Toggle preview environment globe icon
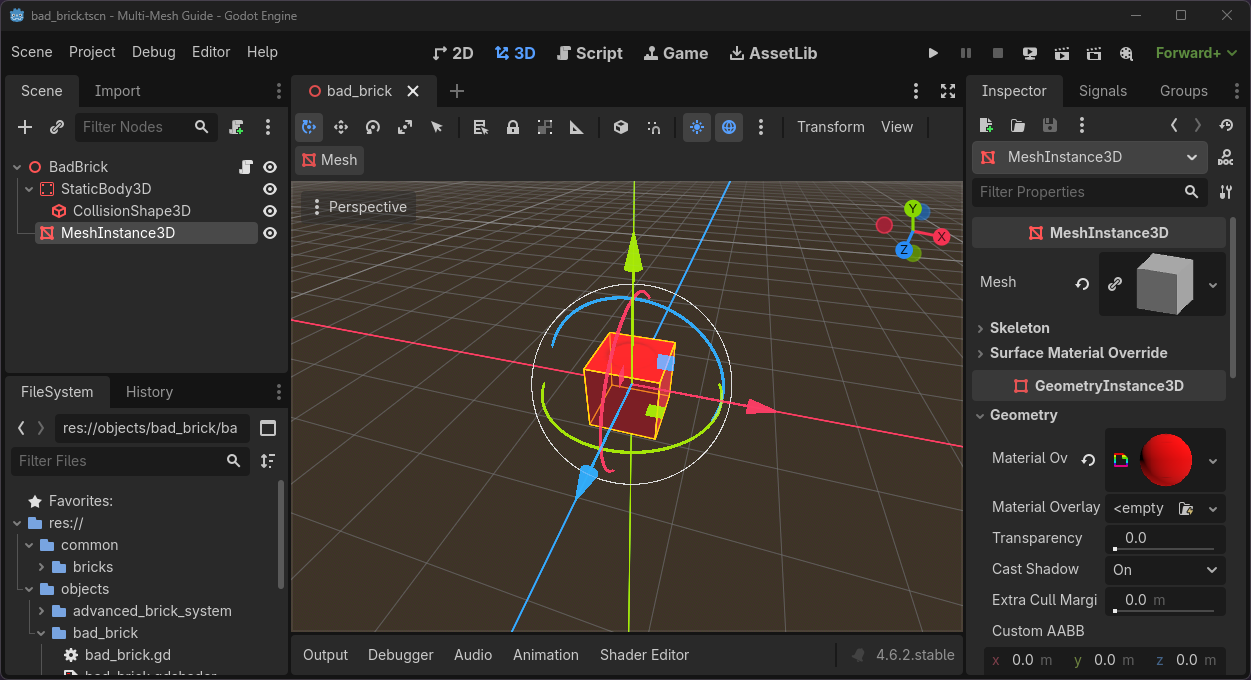Image resolution: width=1251 pixels, height=680 pixels. 729,127
